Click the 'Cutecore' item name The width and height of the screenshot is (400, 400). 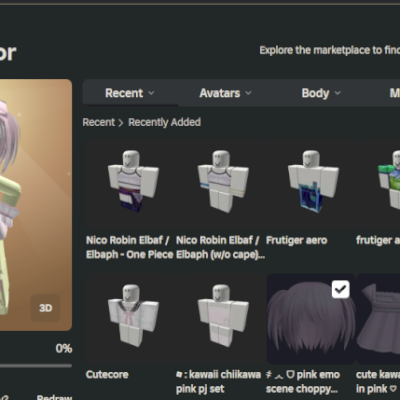coord(107,374)
